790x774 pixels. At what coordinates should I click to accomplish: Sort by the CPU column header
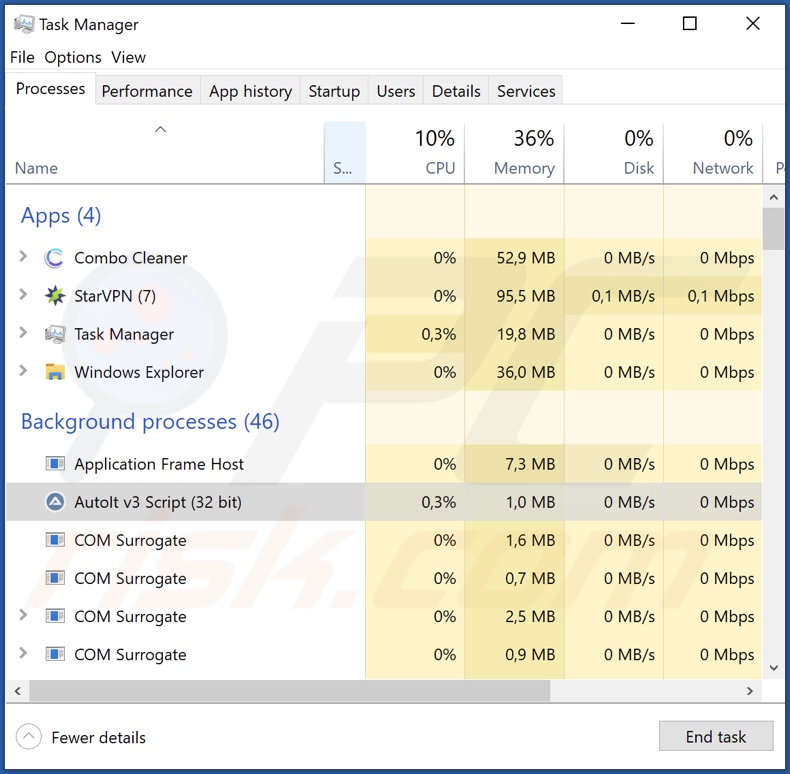(415, 153)
